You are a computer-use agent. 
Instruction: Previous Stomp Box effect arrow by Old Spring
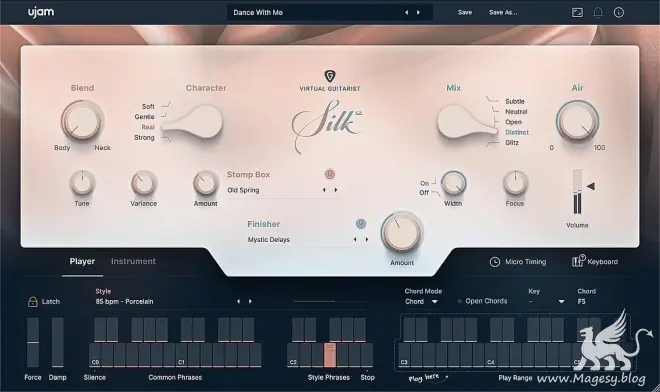(324, 190)
